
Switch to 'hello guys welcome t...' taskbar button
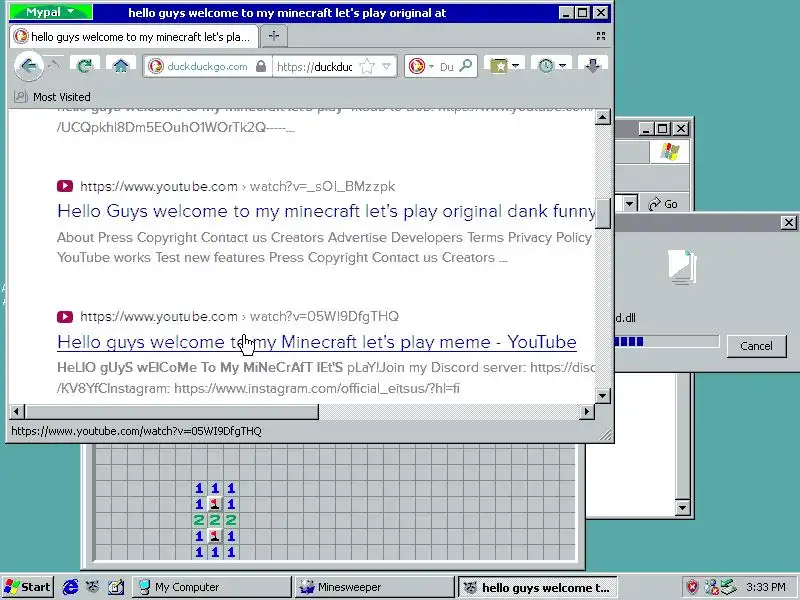(537, 588)
